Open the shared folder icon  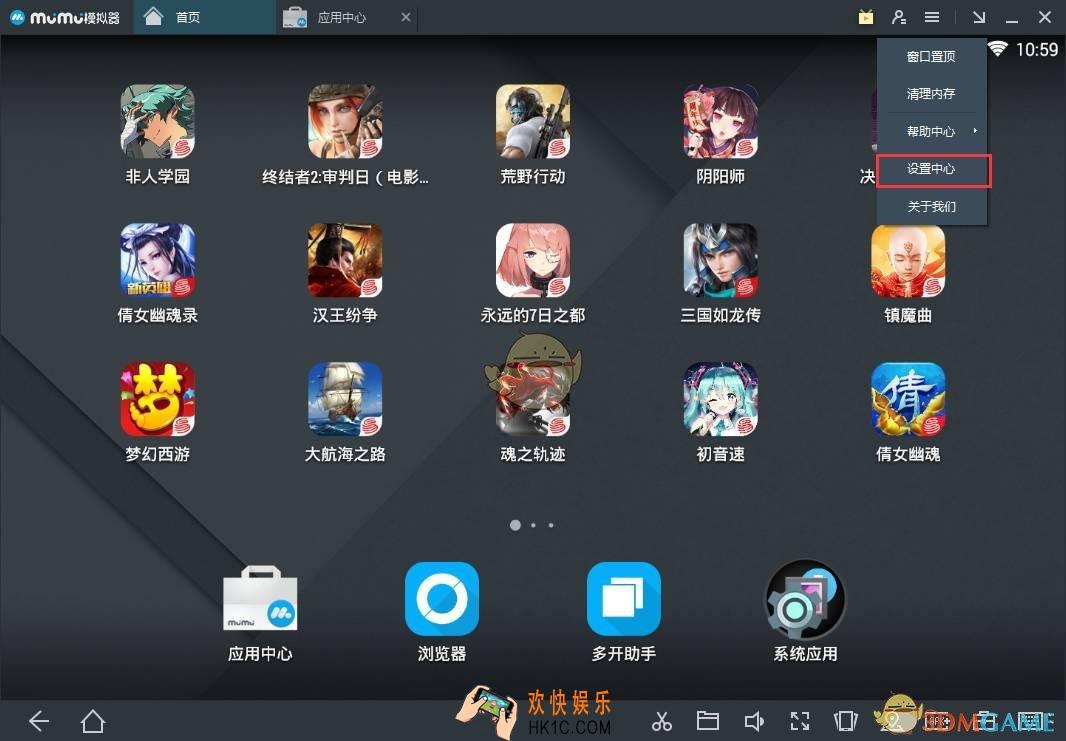pos(708,721)
